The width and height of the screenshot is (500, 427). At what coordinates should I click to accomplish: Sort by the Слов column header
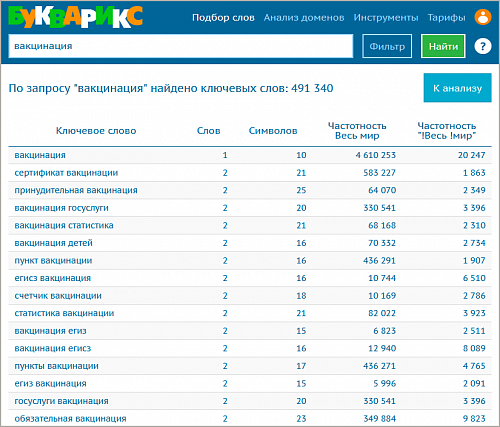click(208, 131)
